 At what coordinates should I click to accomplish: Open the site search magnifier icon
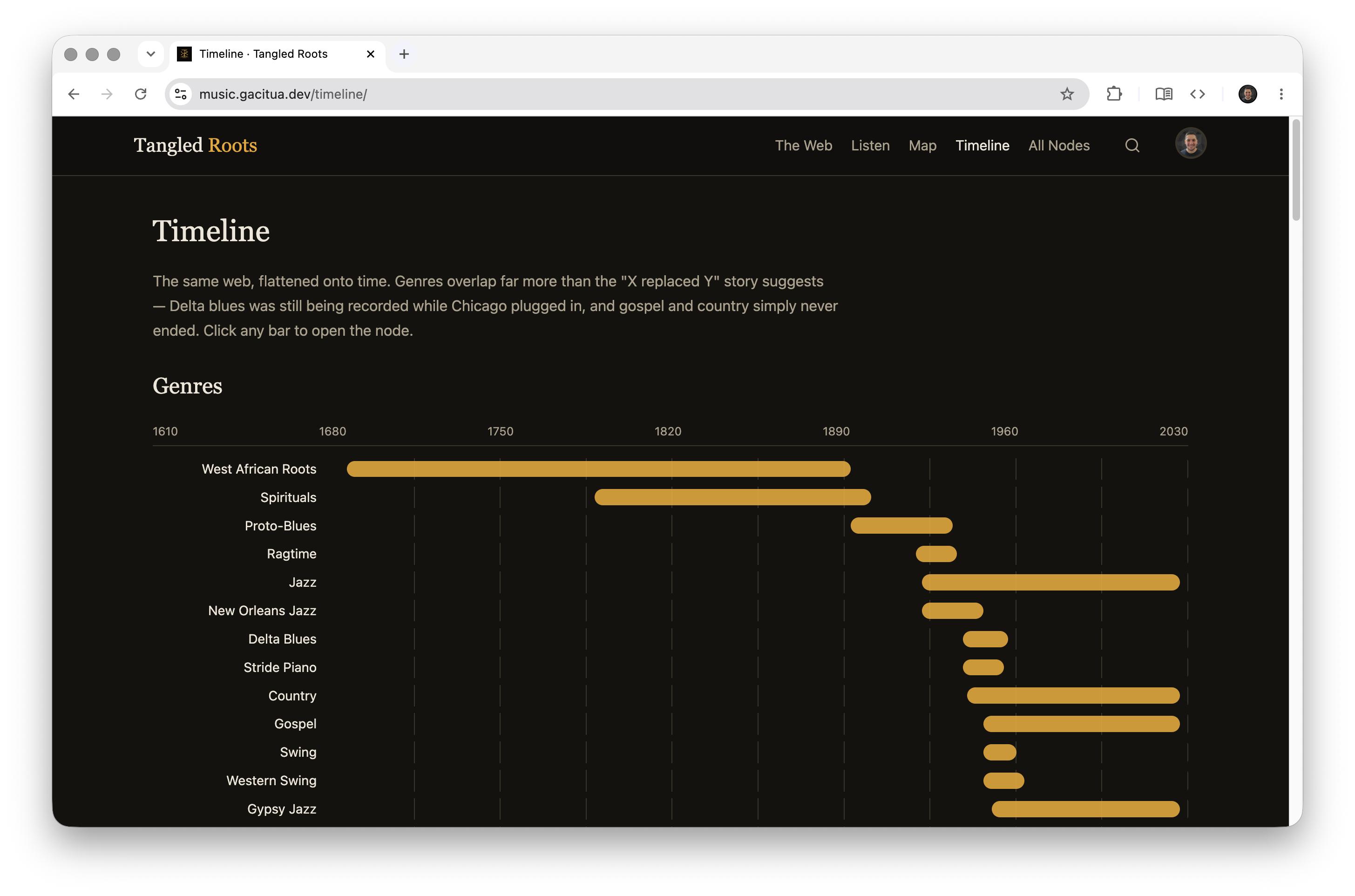point(1131,146)
